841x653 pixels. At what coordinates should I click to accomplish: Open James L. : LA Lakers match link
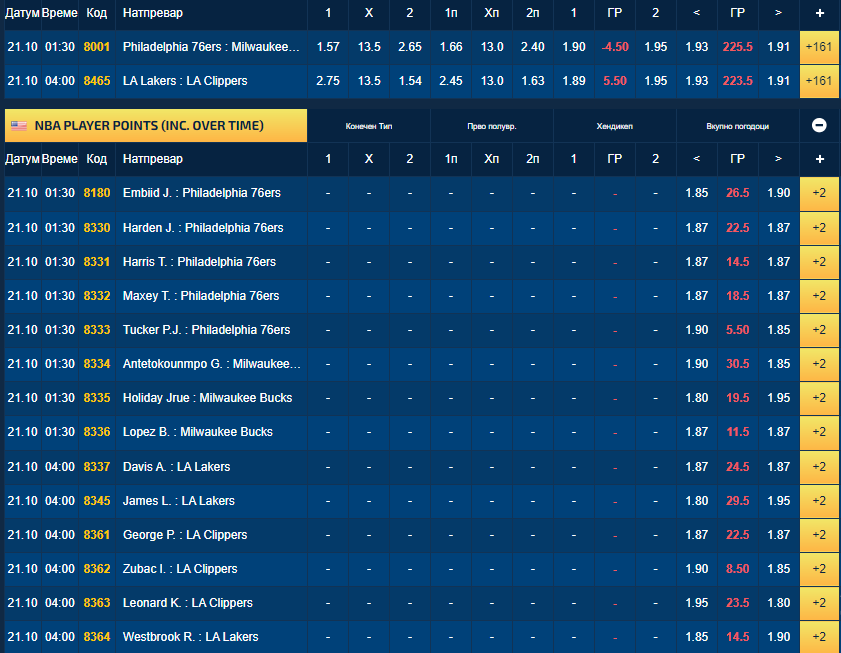coord(178,500)
